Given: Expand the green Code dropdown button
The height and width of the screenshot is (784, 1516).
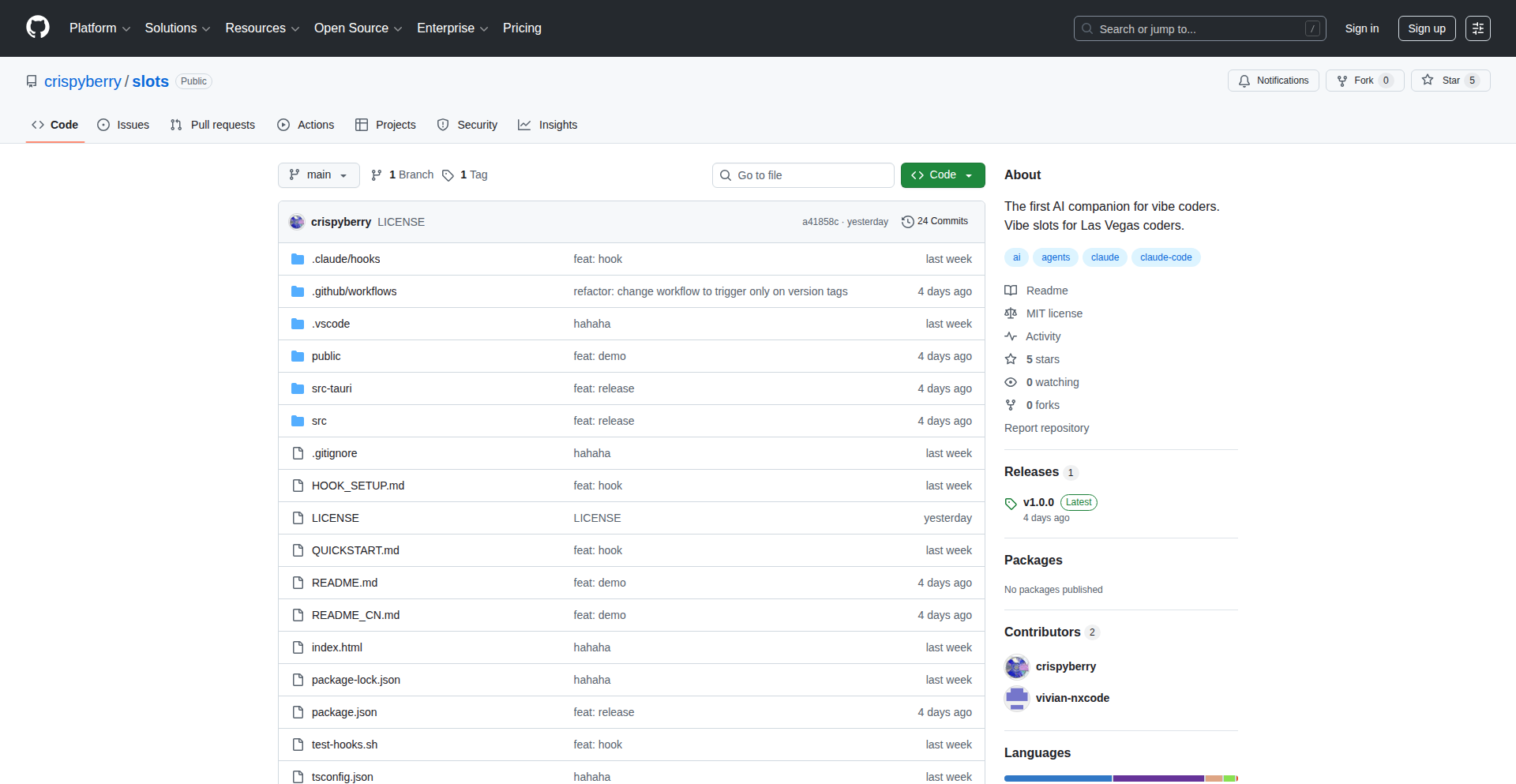Looking at the screenshot, I should 942,175.
